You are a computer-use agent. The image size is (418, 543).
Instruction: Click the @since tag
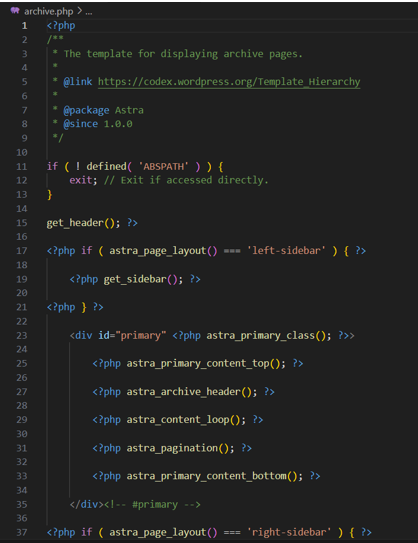coord(81,124)
